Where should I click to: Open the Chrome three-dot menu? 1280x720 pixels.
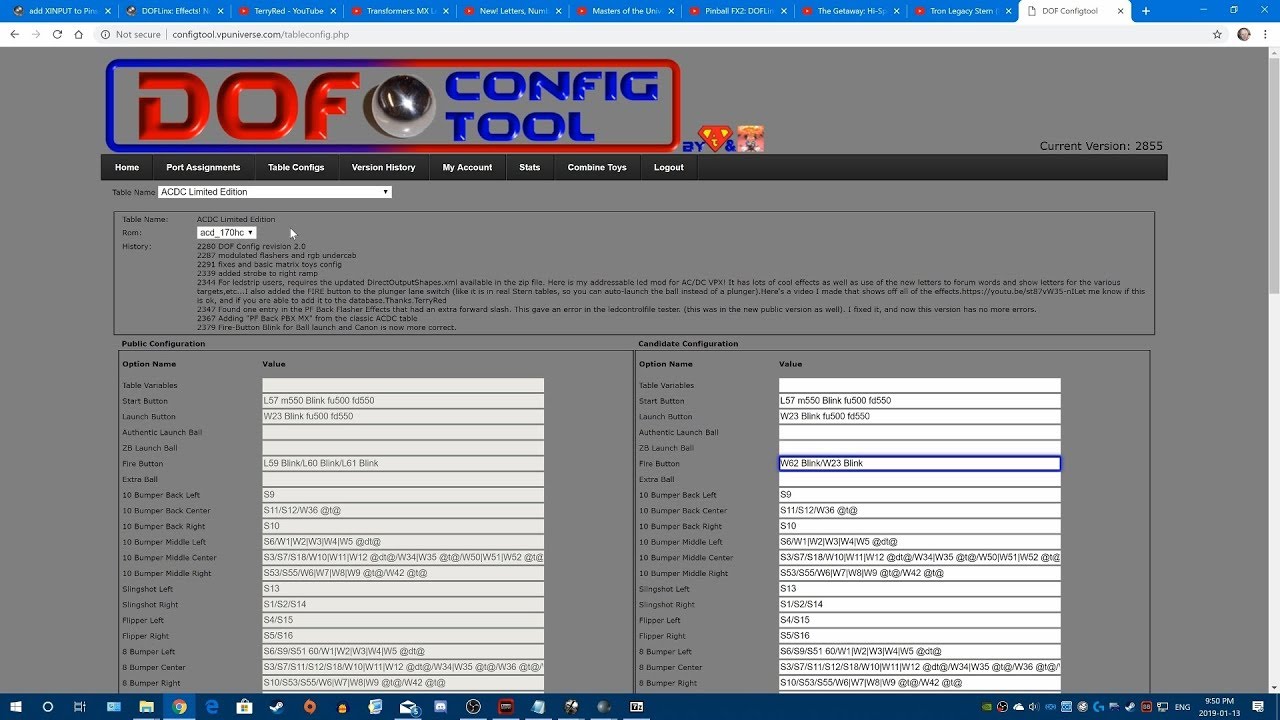click(1266, 34)
